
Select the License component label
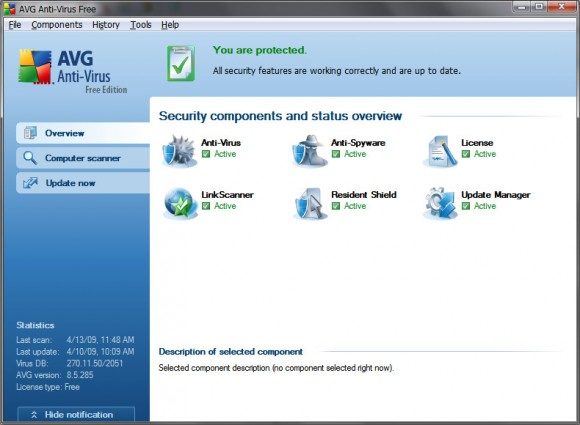[x=477, y=143]
